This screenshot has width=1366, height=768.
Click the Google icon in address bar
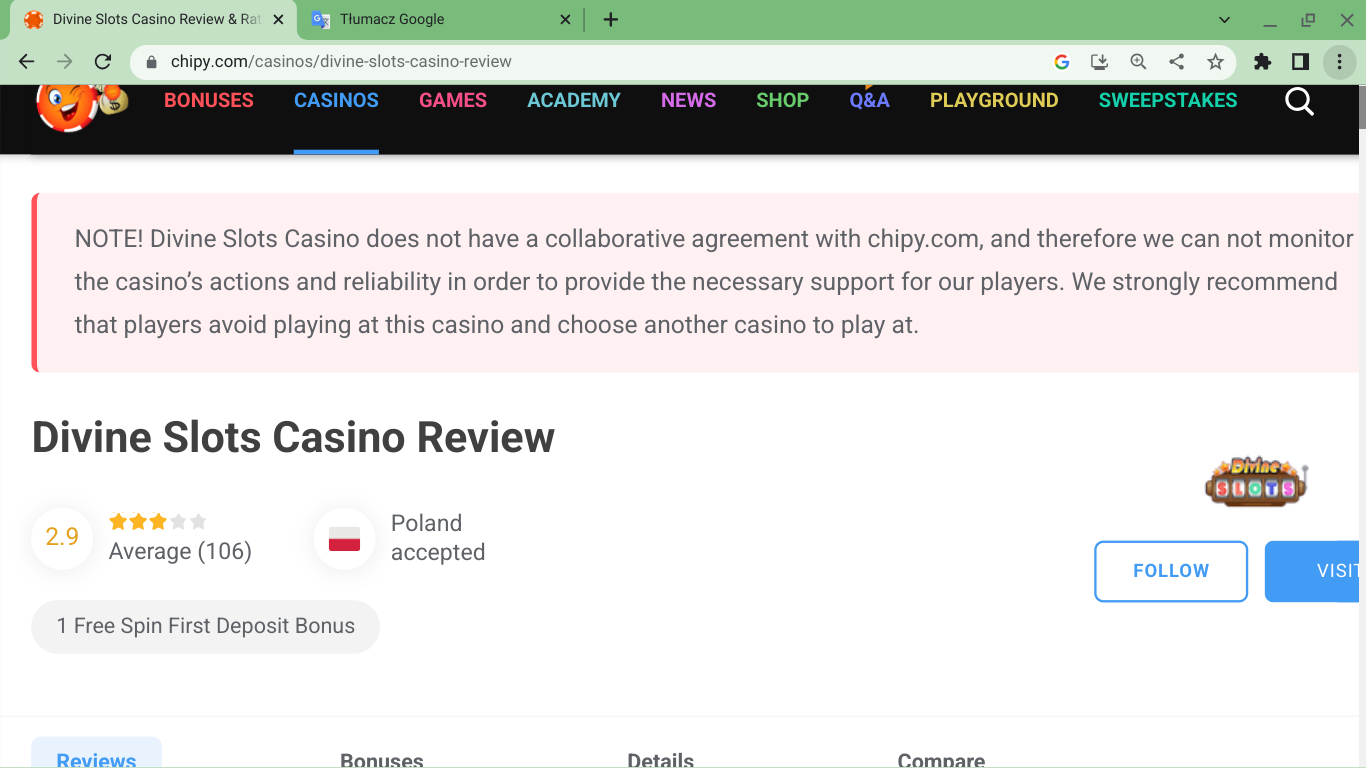tap(1062, 62)
